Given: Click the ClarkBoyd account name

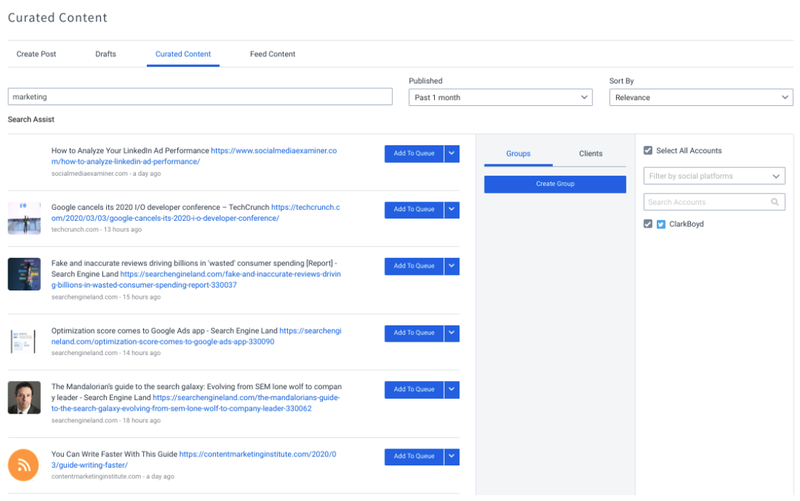Looking at the screenshot, I should (x=686, y=224).
